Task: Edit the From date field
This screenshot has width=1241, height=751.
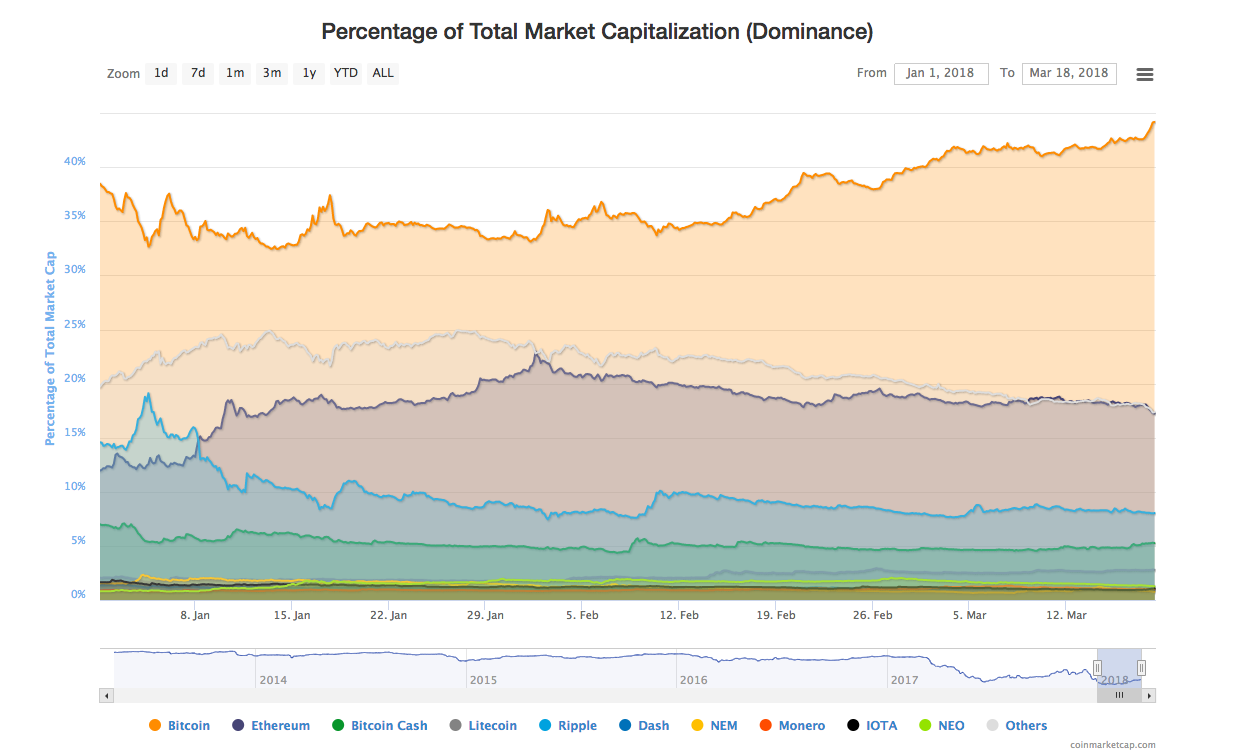Action: pos(940,73)
